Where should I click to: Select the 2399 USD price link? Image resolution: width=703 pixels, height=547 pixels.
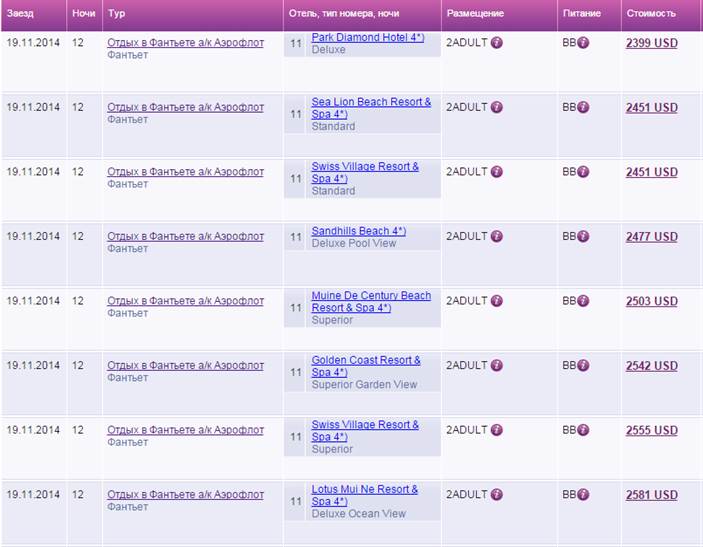(x=651, y=44)
